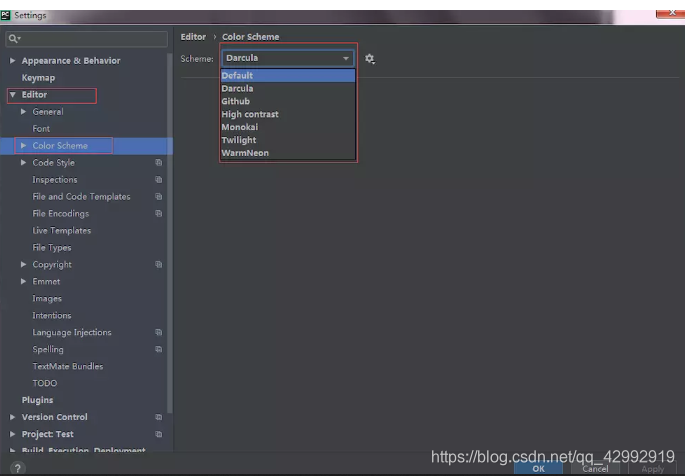Select File Encodings entry
The height and width of the screenshot is (476, 685).
pyautogui.click(x=61, y=214)
